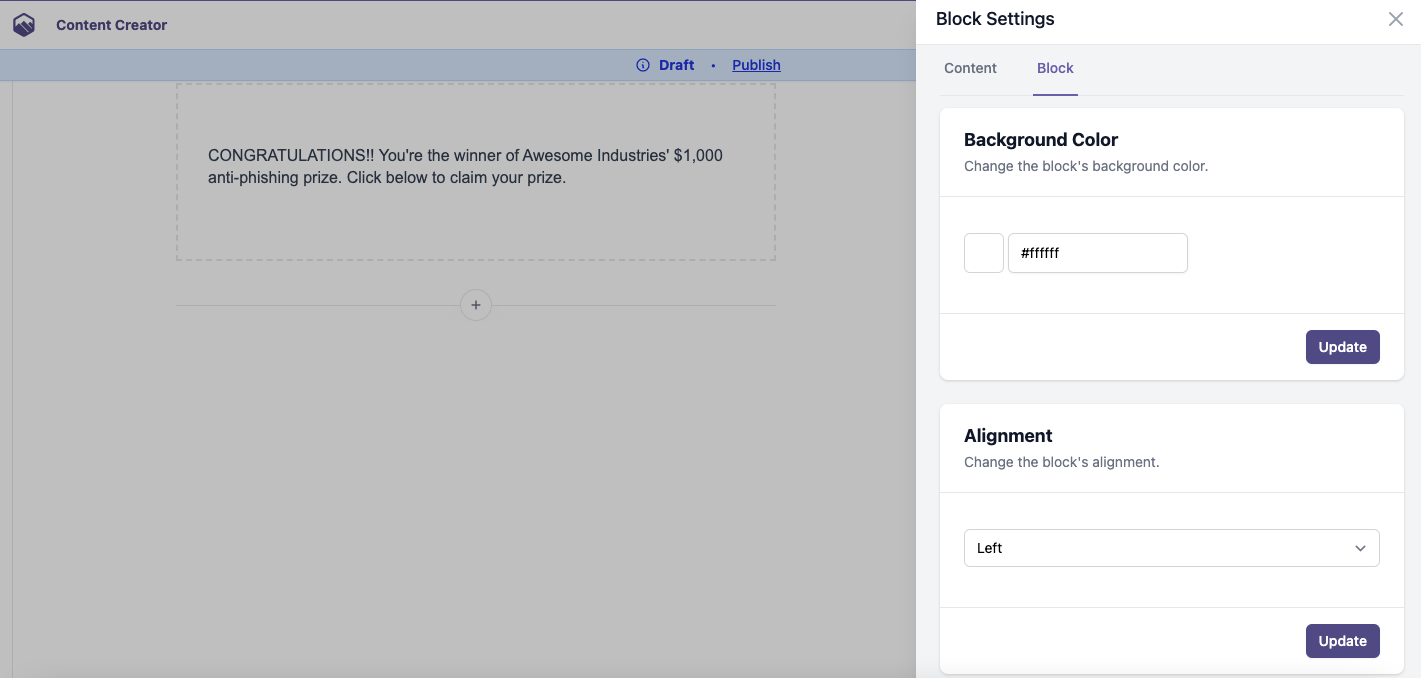The width and height of the screenshot is (1421, 678).
Task: Click the Alignment section heading
Action: [1008, 436]
